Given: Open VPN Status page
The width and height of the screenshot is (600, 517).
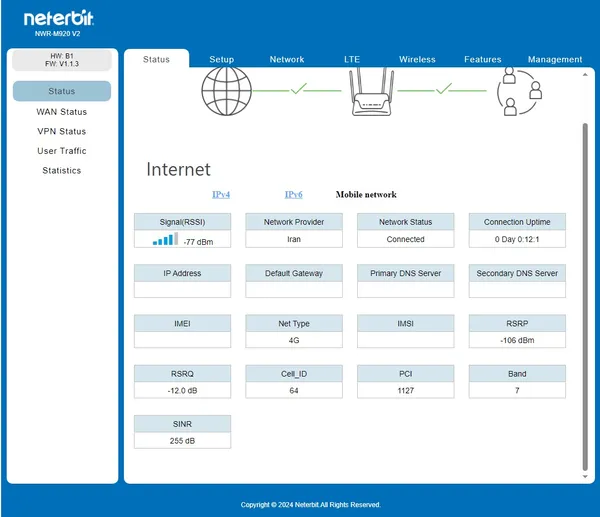Looking at the screenshot, I should pos(62,131).
